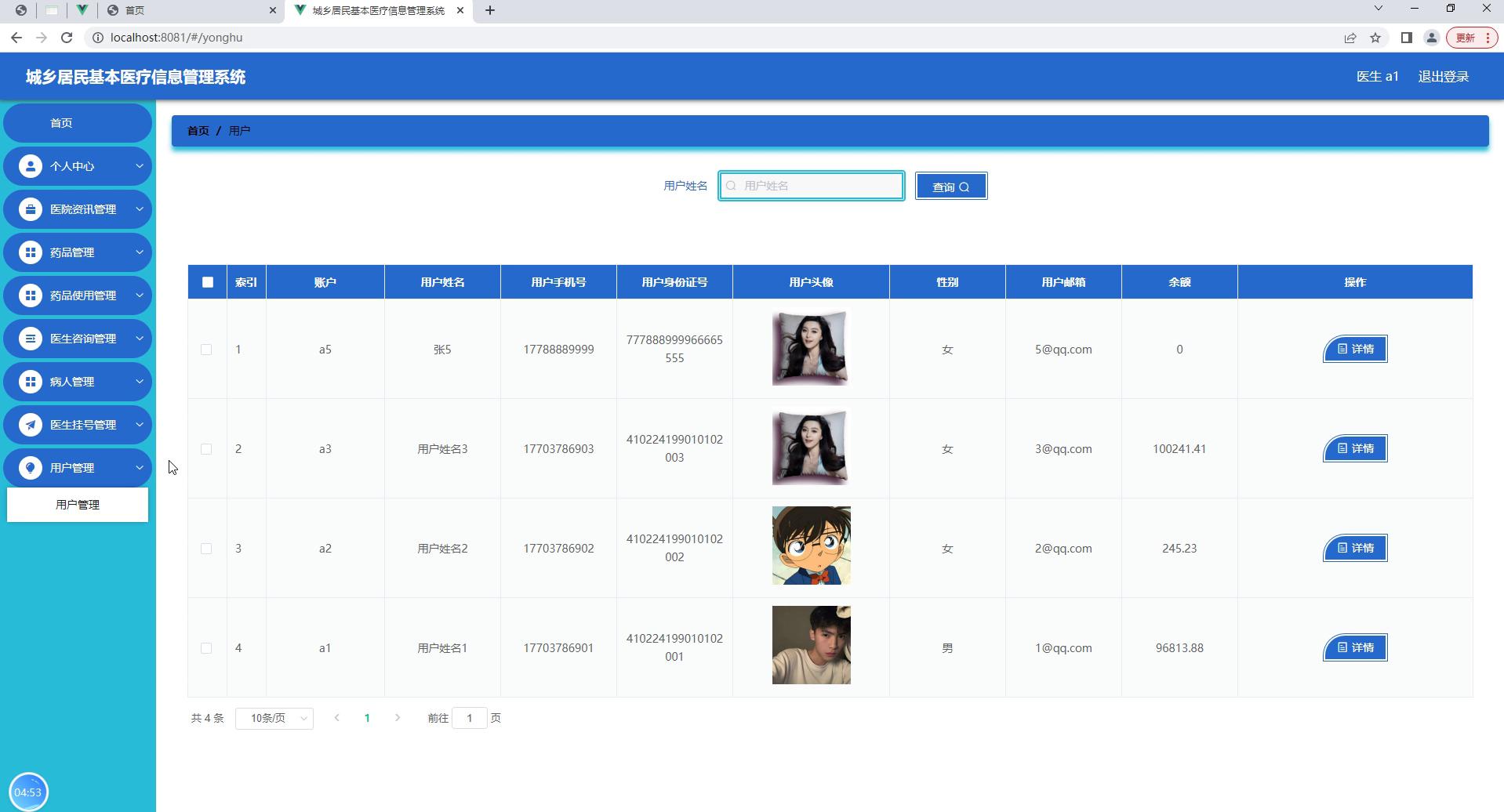Open 详情 for user 用户姓名2
The height and width of the screenshot is (812, 1504).
click(x=1355, y=549)
